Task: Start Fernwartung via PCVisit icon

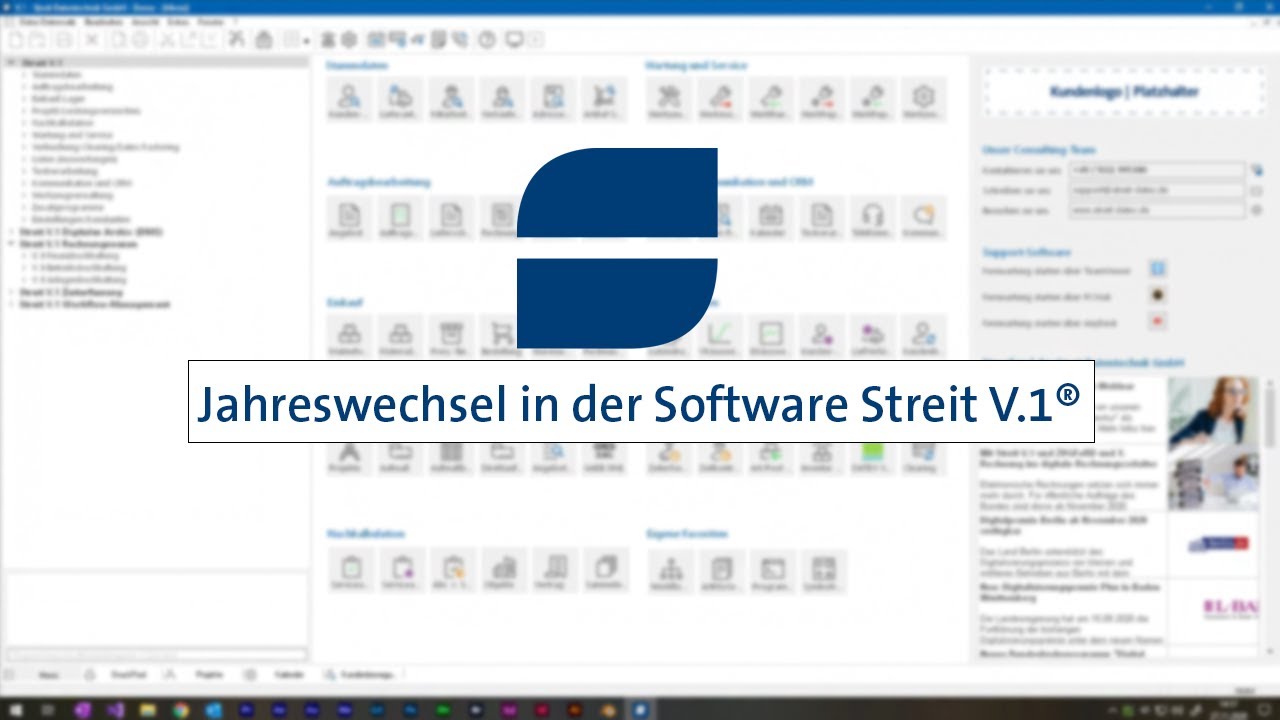Action: [x=1158, y=296]
